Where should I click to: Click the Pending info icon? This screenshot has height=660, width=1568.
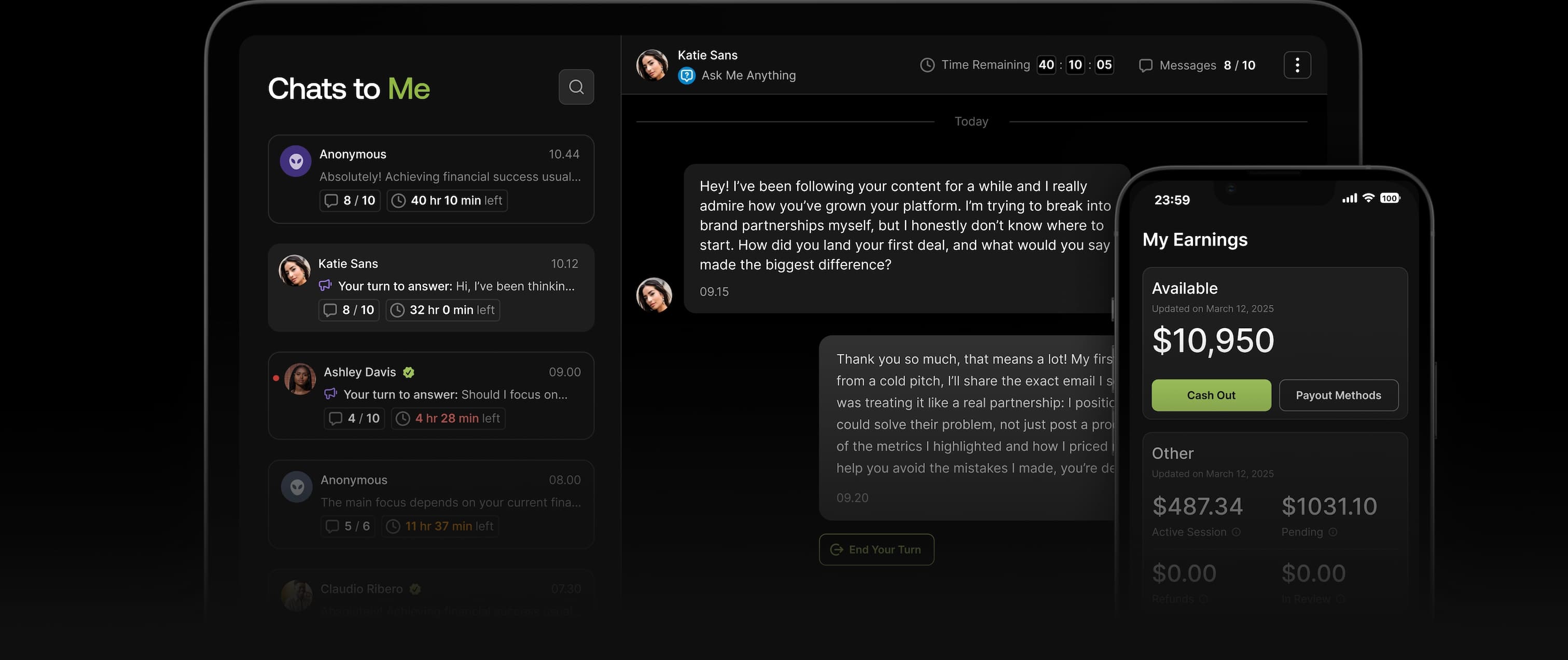[1333, 531]
